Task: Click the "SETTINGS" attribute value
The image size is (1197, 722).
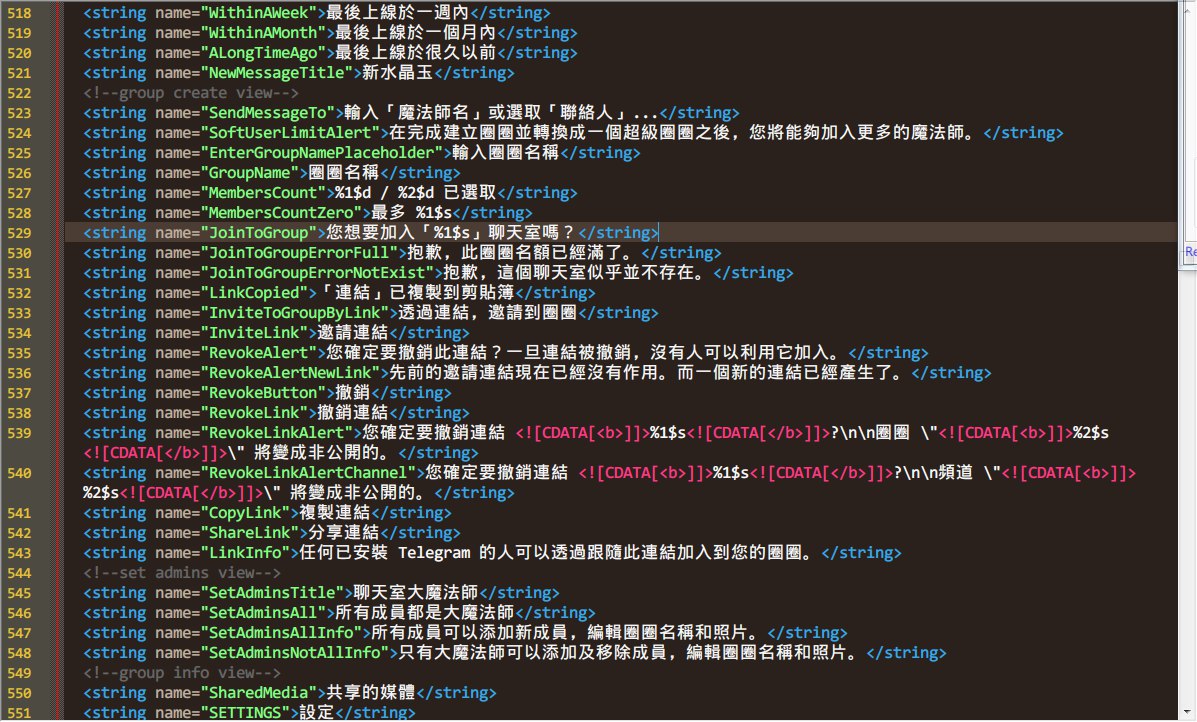Action: tap(245, 713)
